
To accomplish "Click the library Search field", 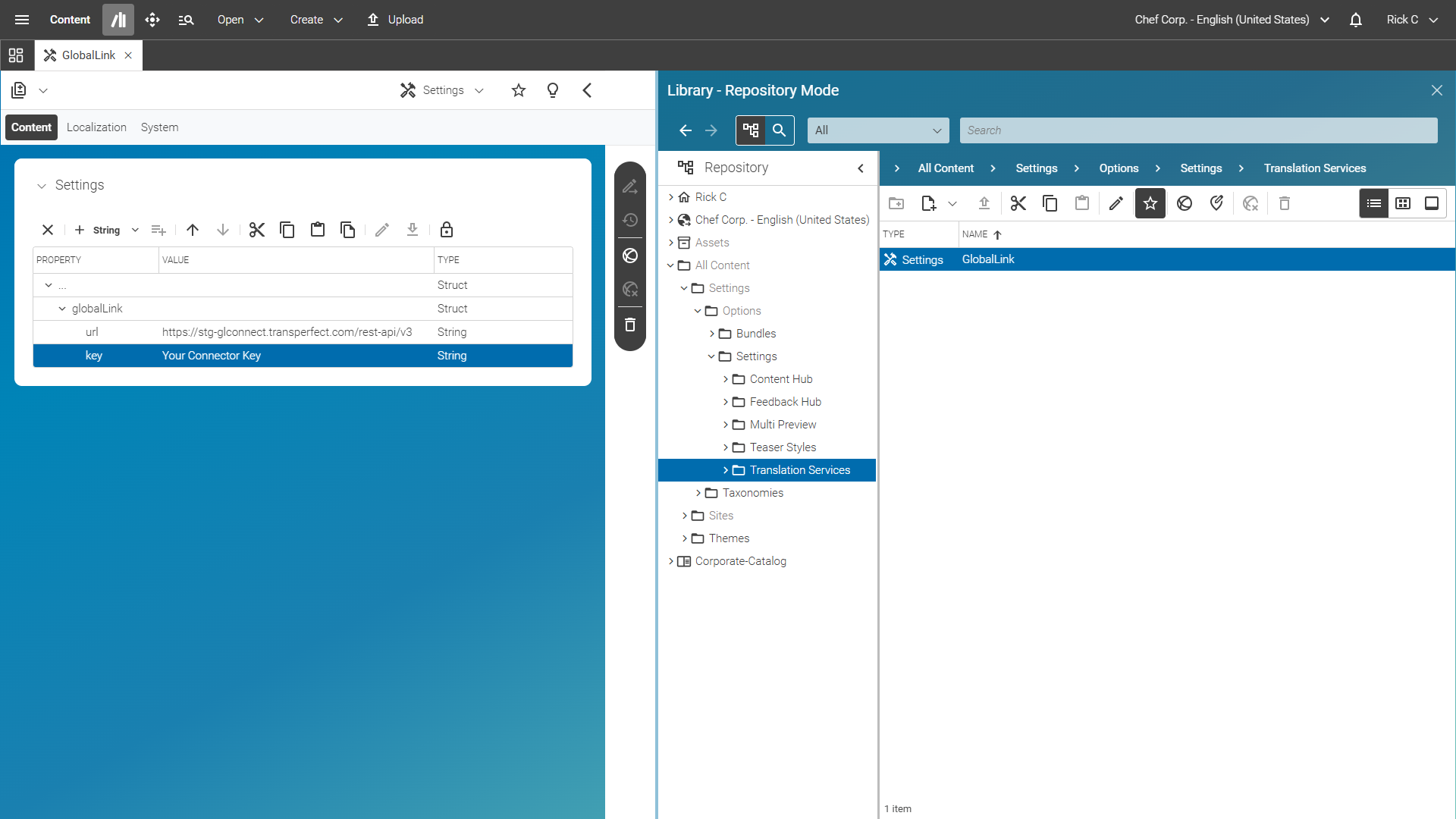I will [x=1198, y=130].
